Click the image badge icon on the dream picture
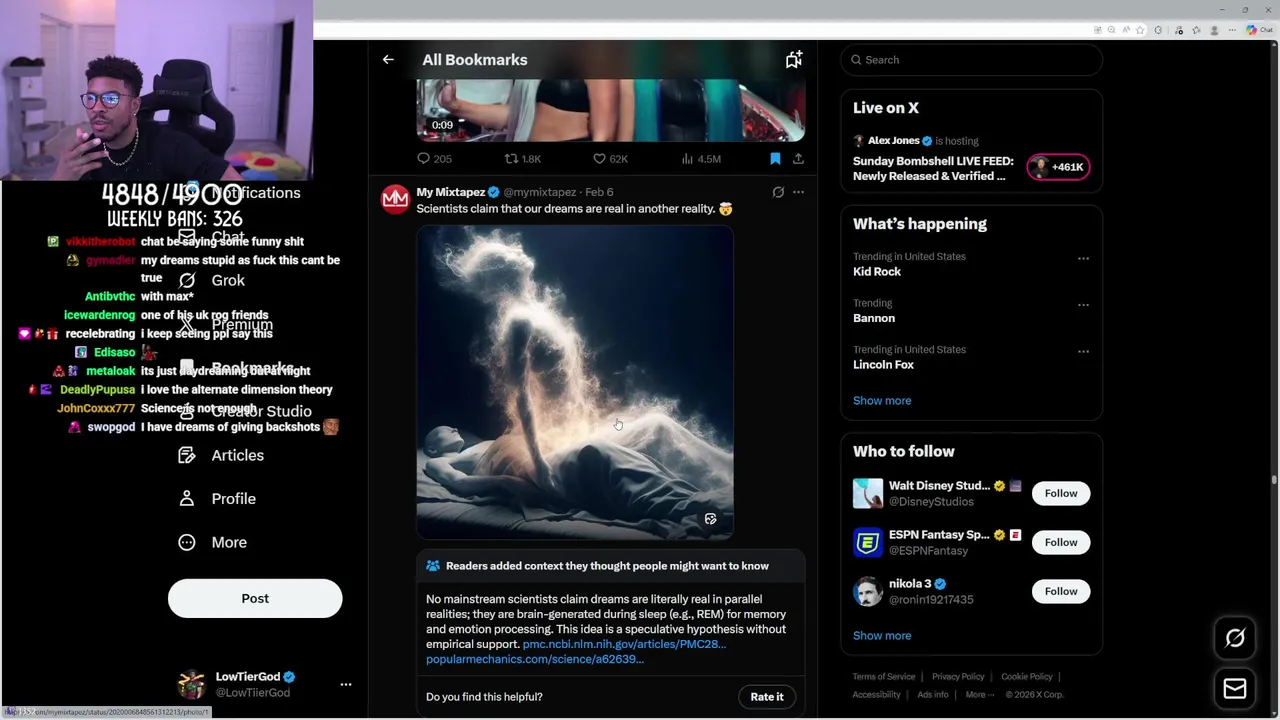Screen dimensions: 1280x720 click(710, 519)
